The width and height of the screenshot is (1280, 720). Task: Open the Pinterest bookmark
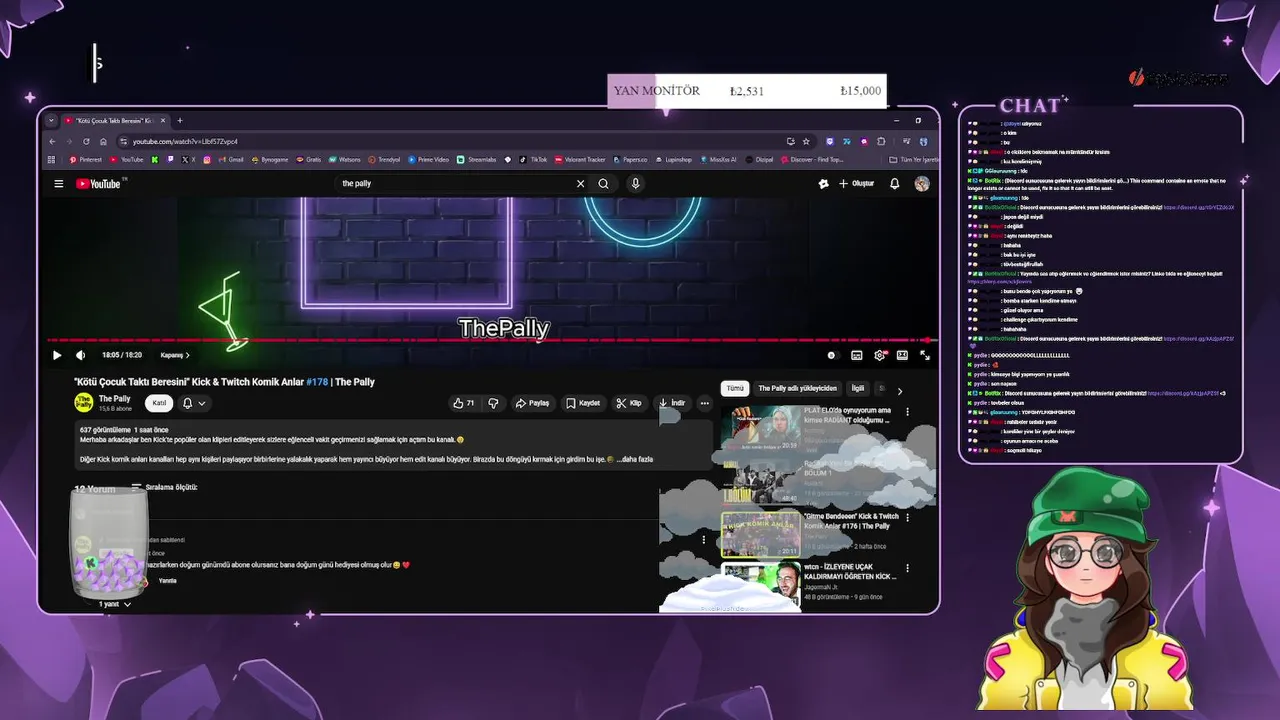click(86, 159)
